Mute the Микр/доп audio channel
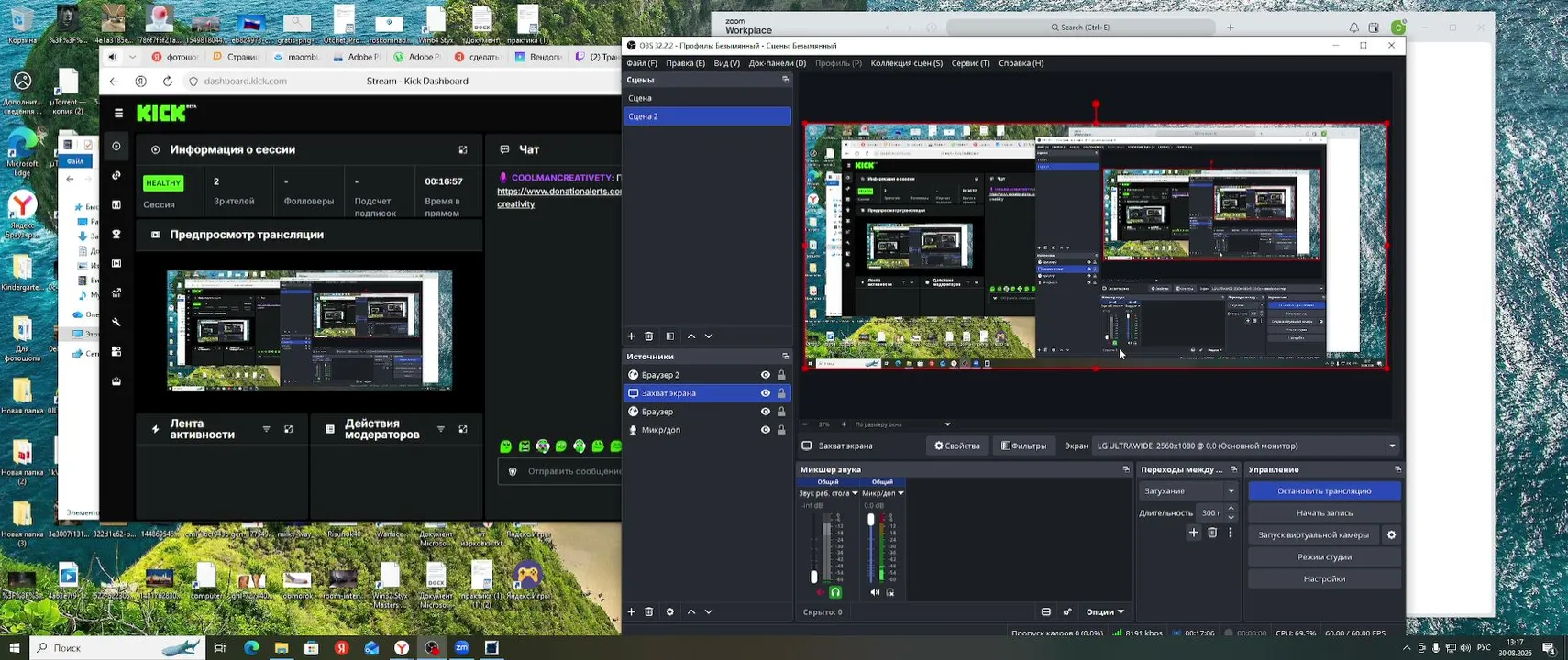The image size is (1568, 660). coord(875,592)
